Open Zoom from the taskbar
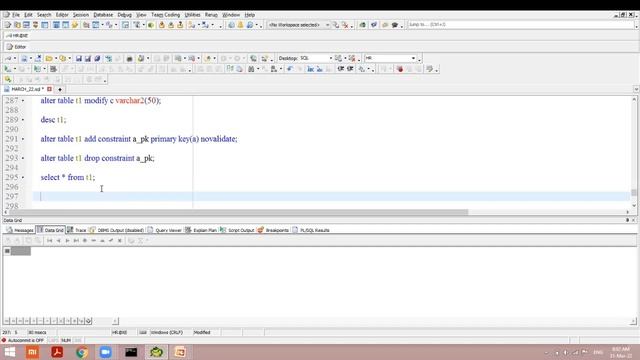This screenshot has height=360, width=640. pyautogui.click(x=106, y=352)
